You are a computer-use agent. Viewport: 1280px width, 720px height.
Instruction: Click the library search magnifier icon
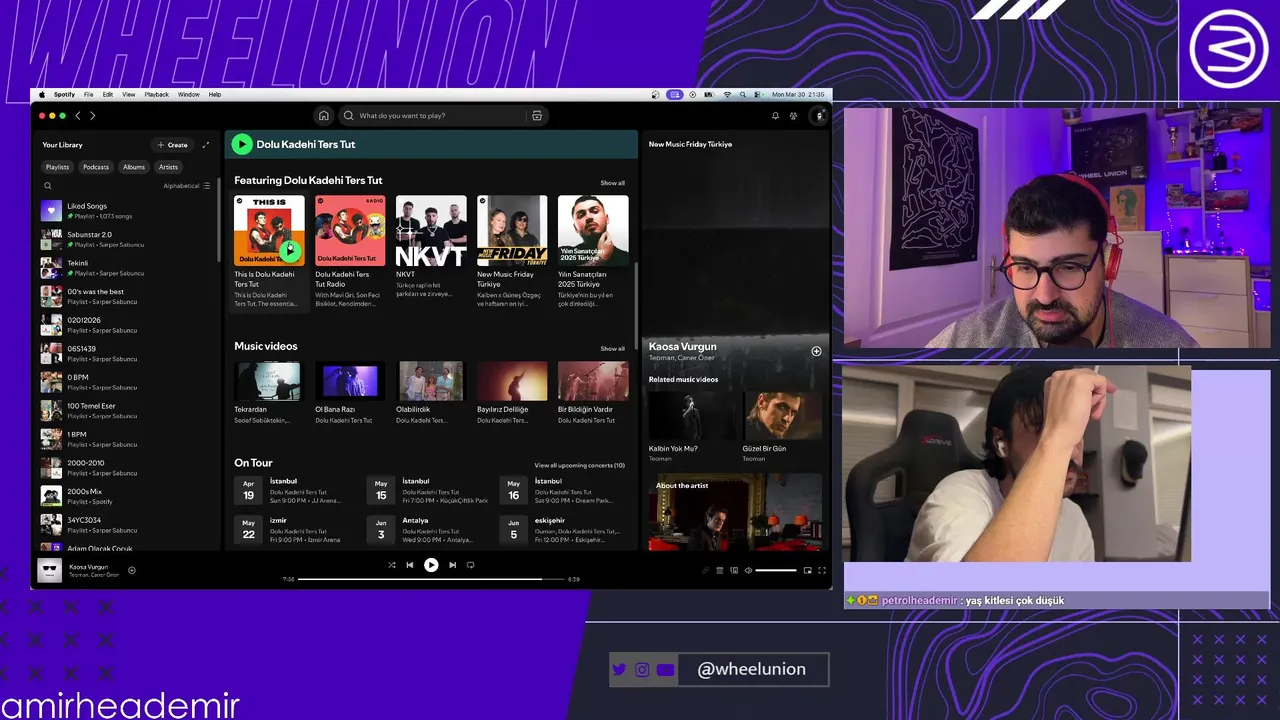[x=47, y=186]
